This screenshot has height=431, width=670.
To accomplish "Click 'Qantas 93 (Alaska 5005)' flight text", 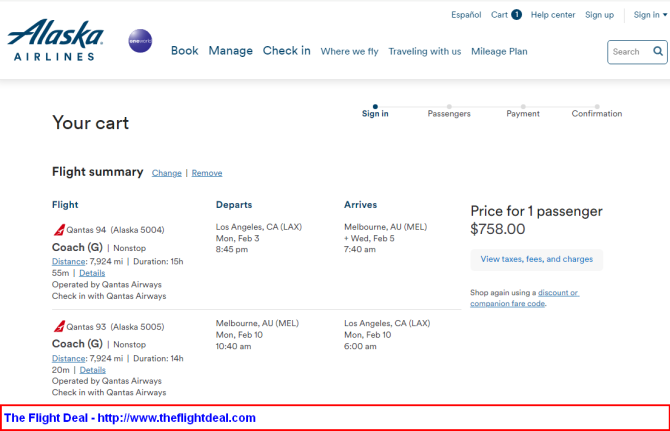I will 115,327.
